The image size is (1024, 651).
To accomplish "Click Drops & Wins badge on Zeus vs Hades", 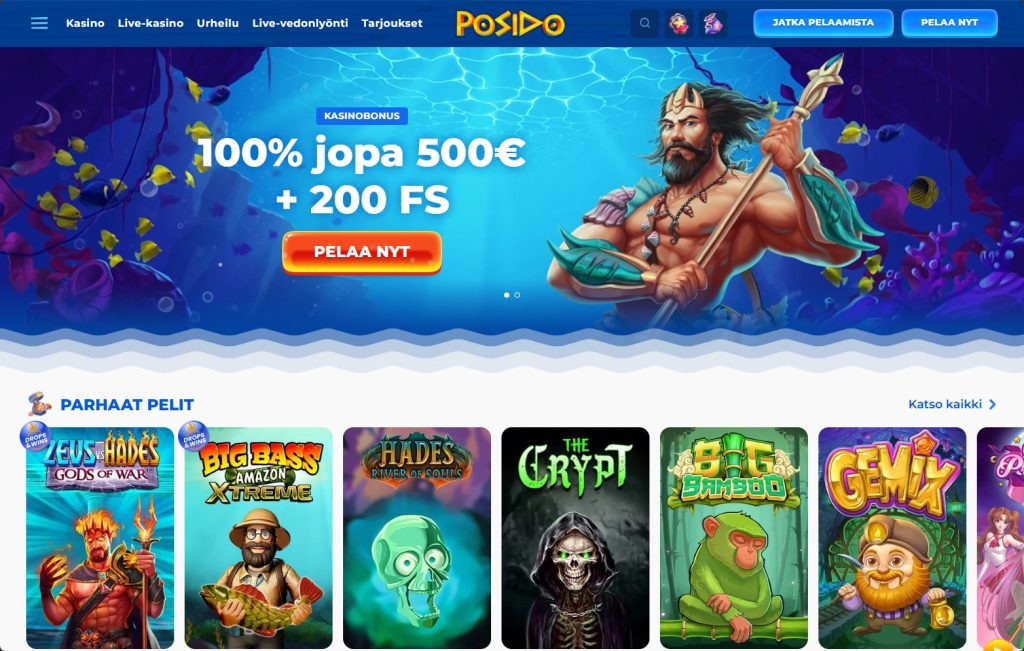I will (x=34, y=436).
